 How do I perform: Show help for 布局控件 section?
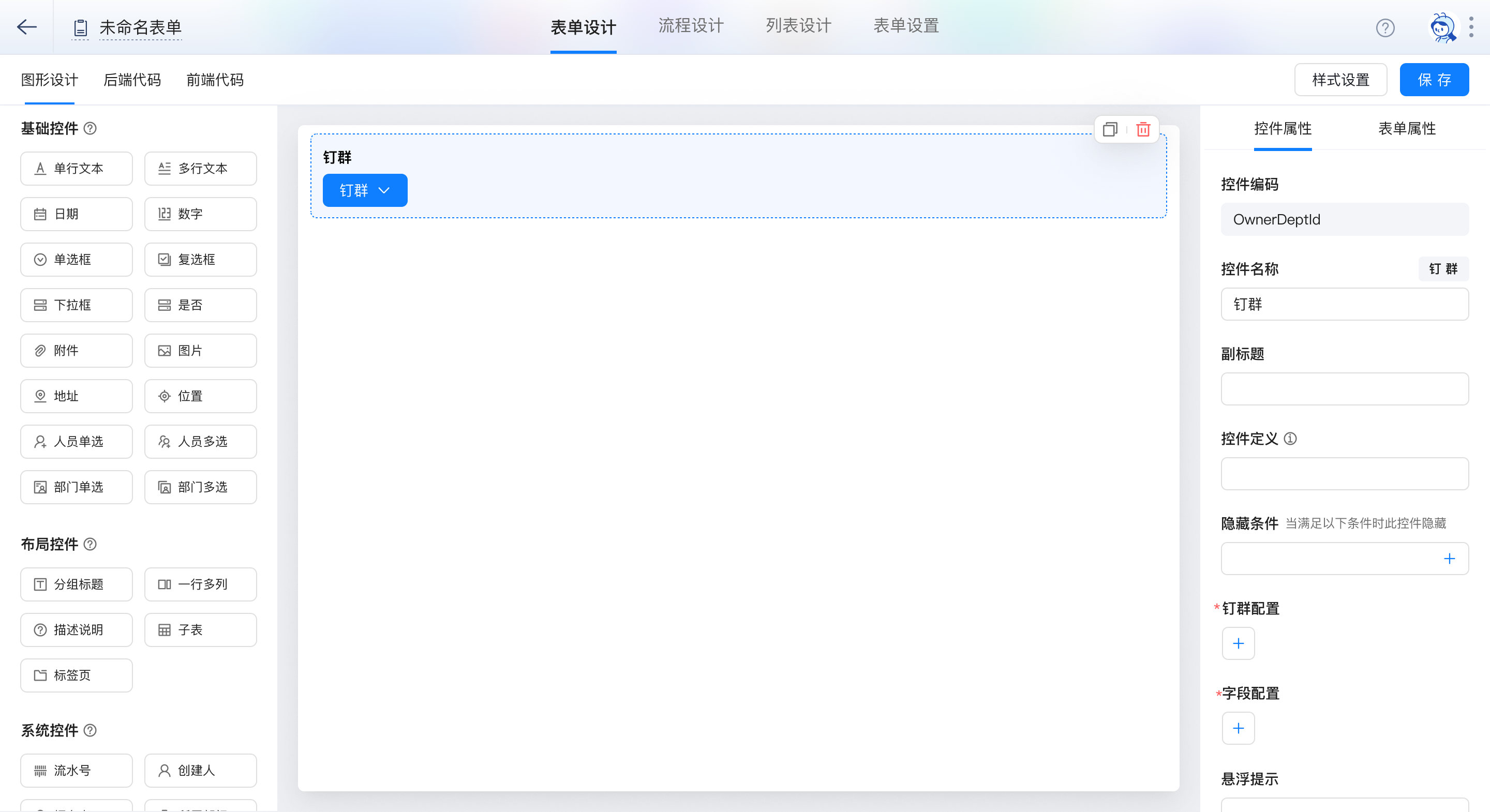click(x=90, y=544)
